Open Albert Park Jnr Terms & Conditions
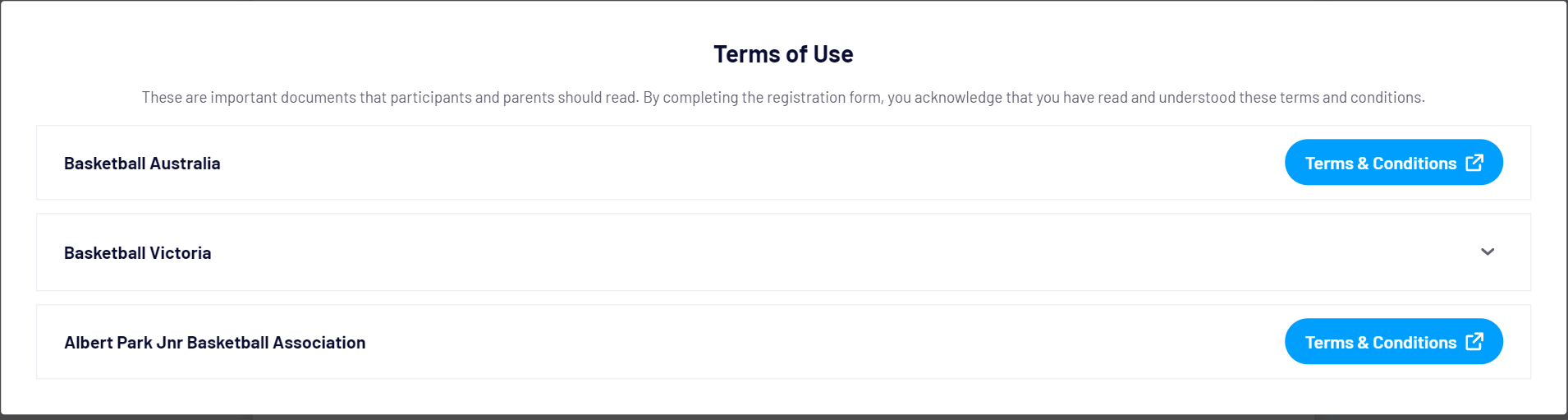The width and height of the screenshot is (1568, 420). tap(1381, 342)
